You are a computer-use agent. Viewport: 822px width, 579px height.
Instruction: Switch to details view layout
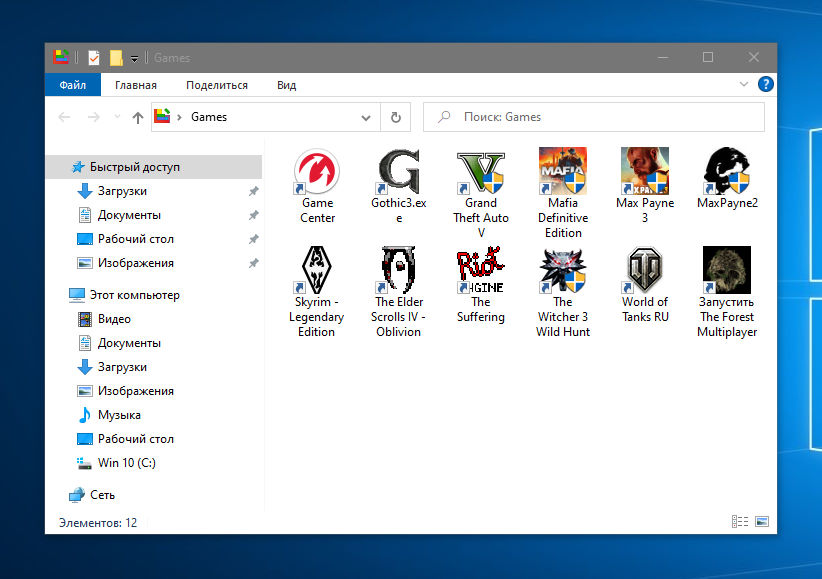[740, 521]
